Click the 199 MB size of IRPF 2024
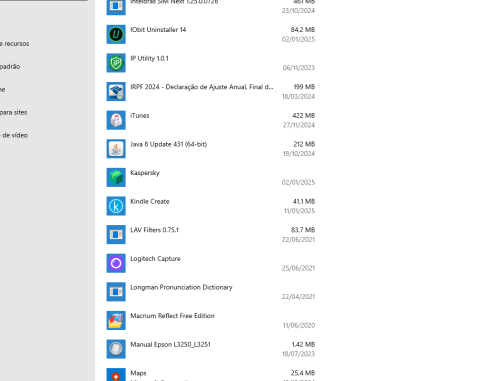500x381 pixels. coord(304,87)
